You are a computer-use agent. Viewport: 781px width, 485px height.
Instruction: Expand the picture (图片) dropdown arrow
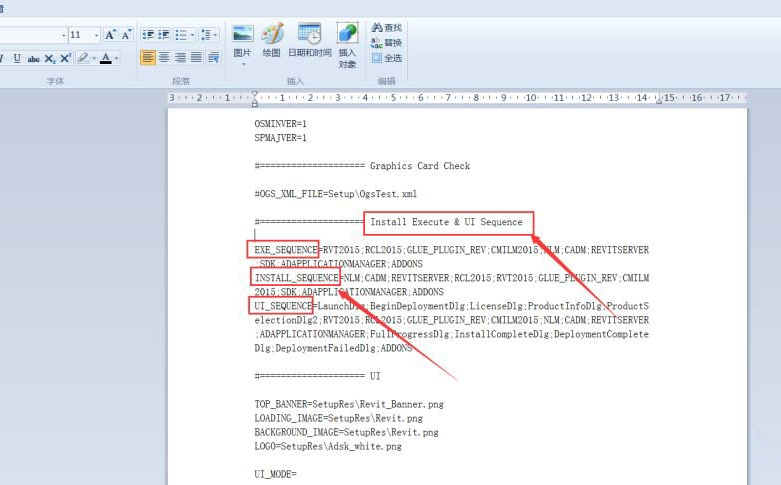pos(243,64)
